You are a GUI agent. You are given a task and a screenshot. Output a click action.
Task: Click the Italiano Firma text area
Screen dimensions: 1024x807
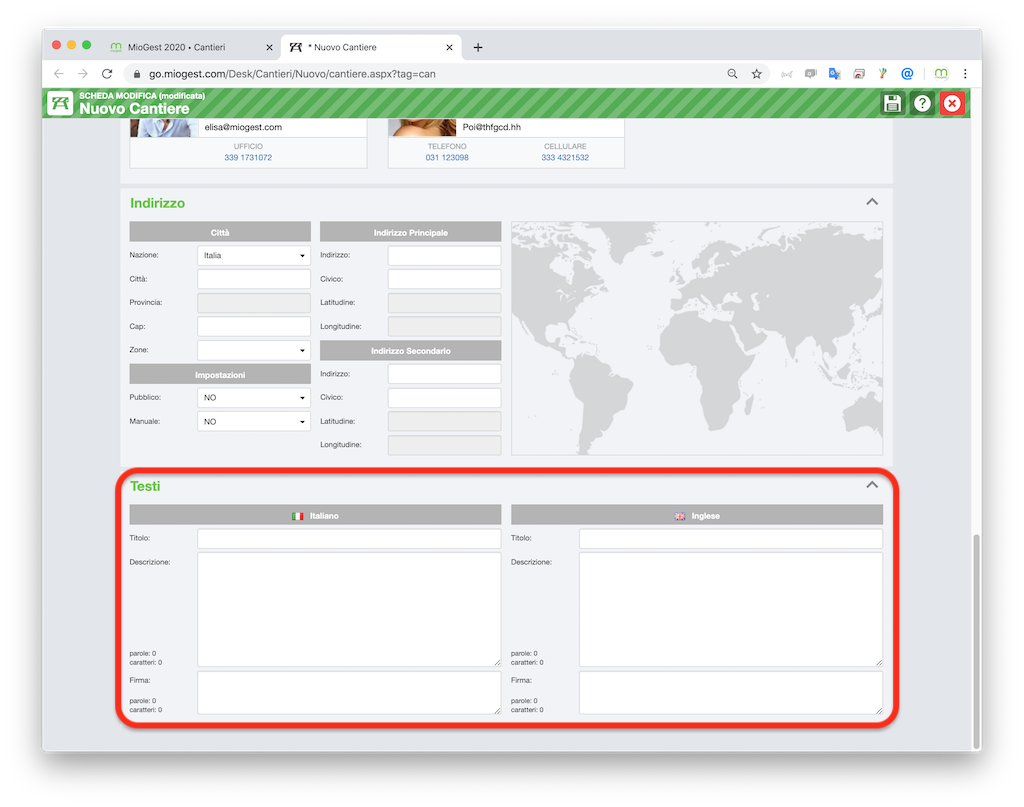(349, 693)
